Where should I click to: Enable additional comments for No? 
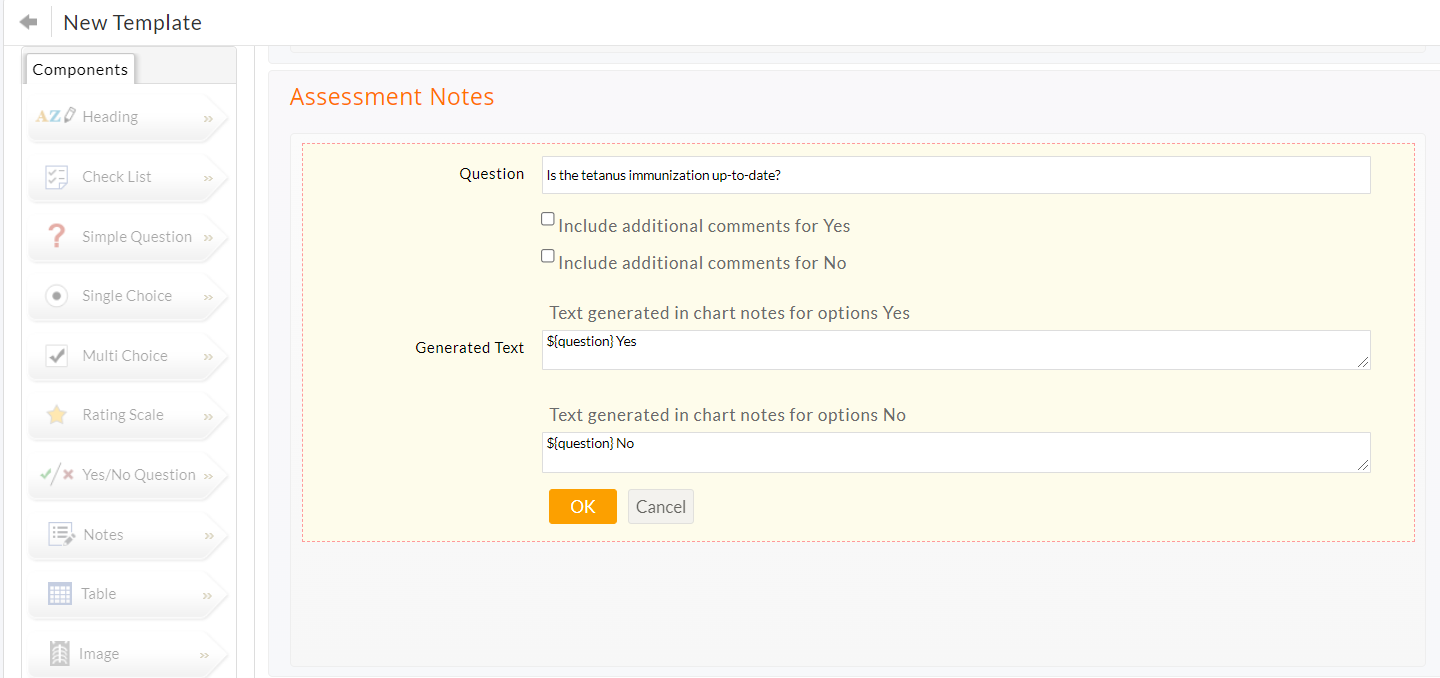[547, 255]
